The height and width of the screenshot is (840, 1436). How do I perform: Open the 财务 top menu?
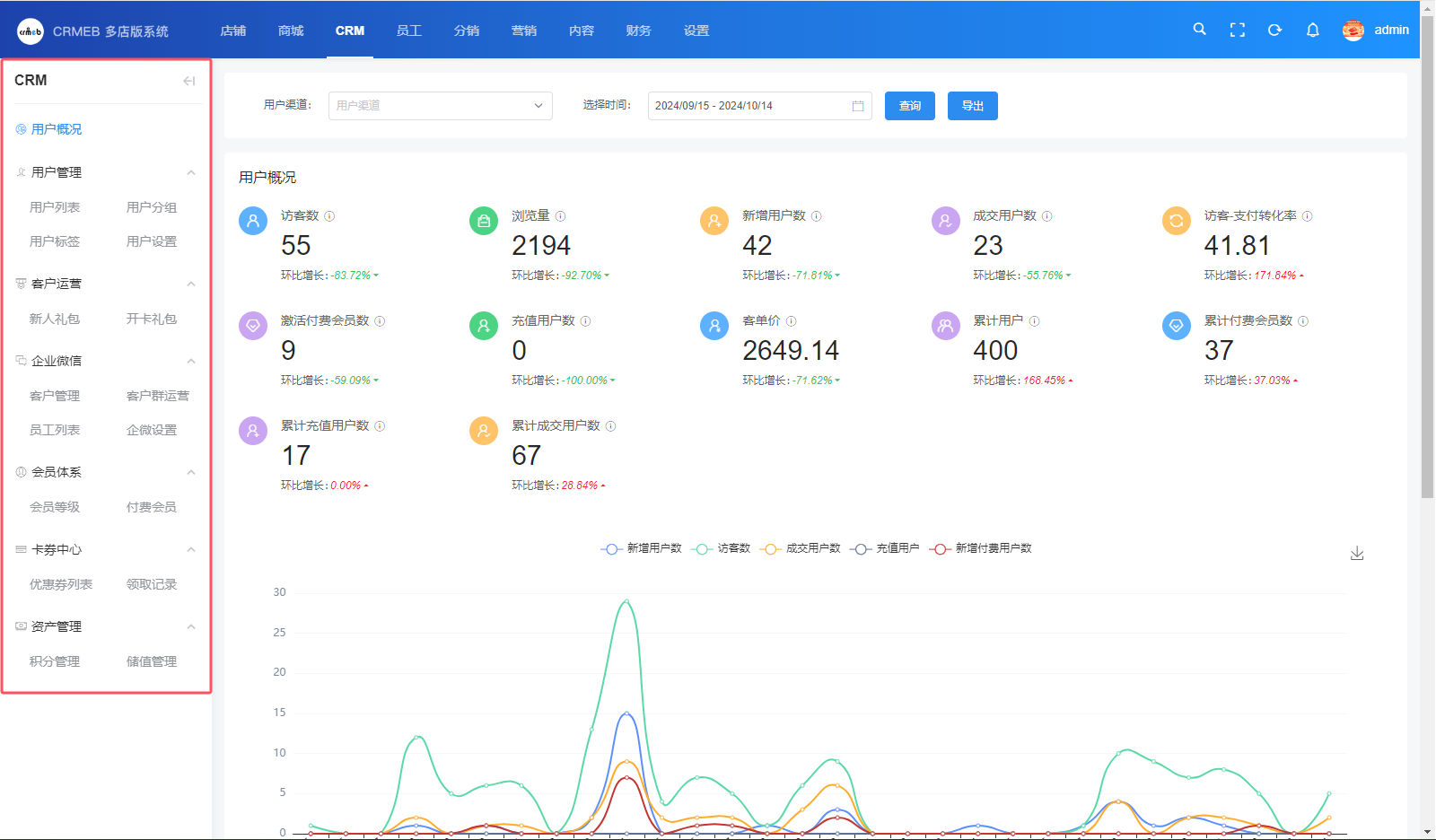[639, 31]
